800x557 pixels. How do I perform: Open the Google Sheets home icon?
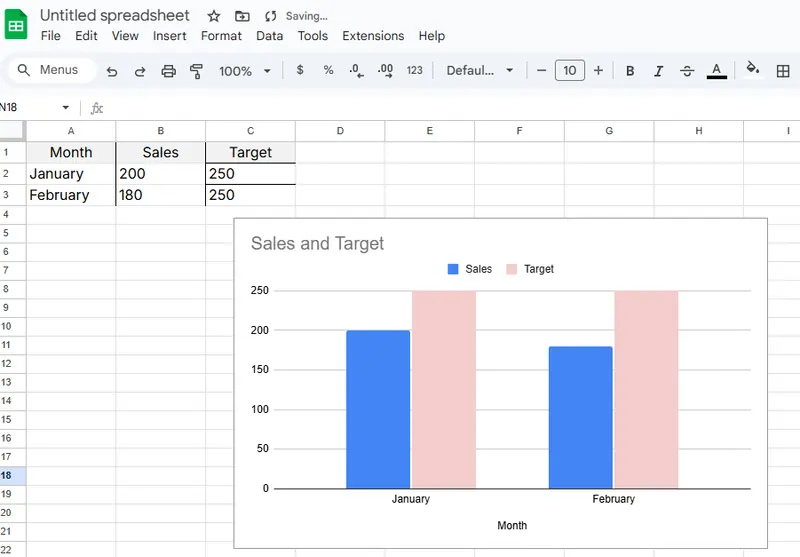tap(17, 24)
